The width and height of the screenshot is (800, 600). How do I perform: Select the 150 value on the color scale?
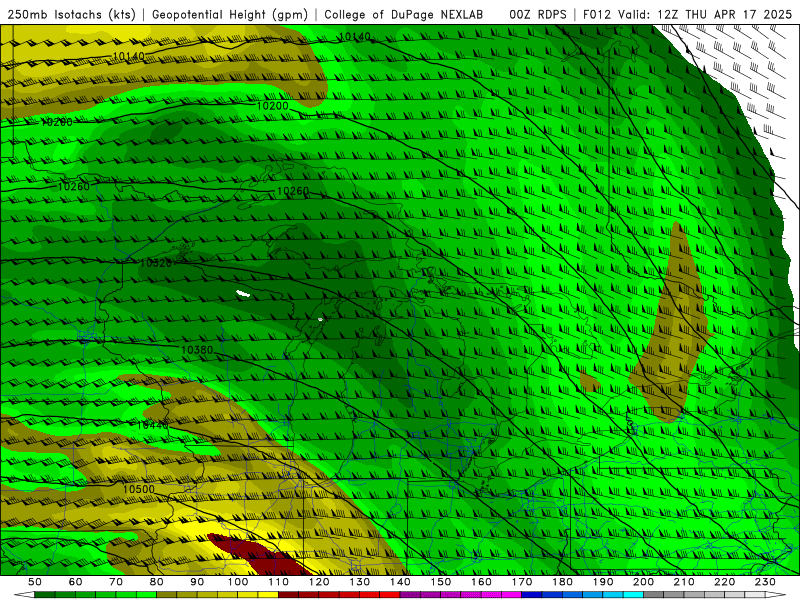pyautogui.click(x=440, y=582)
